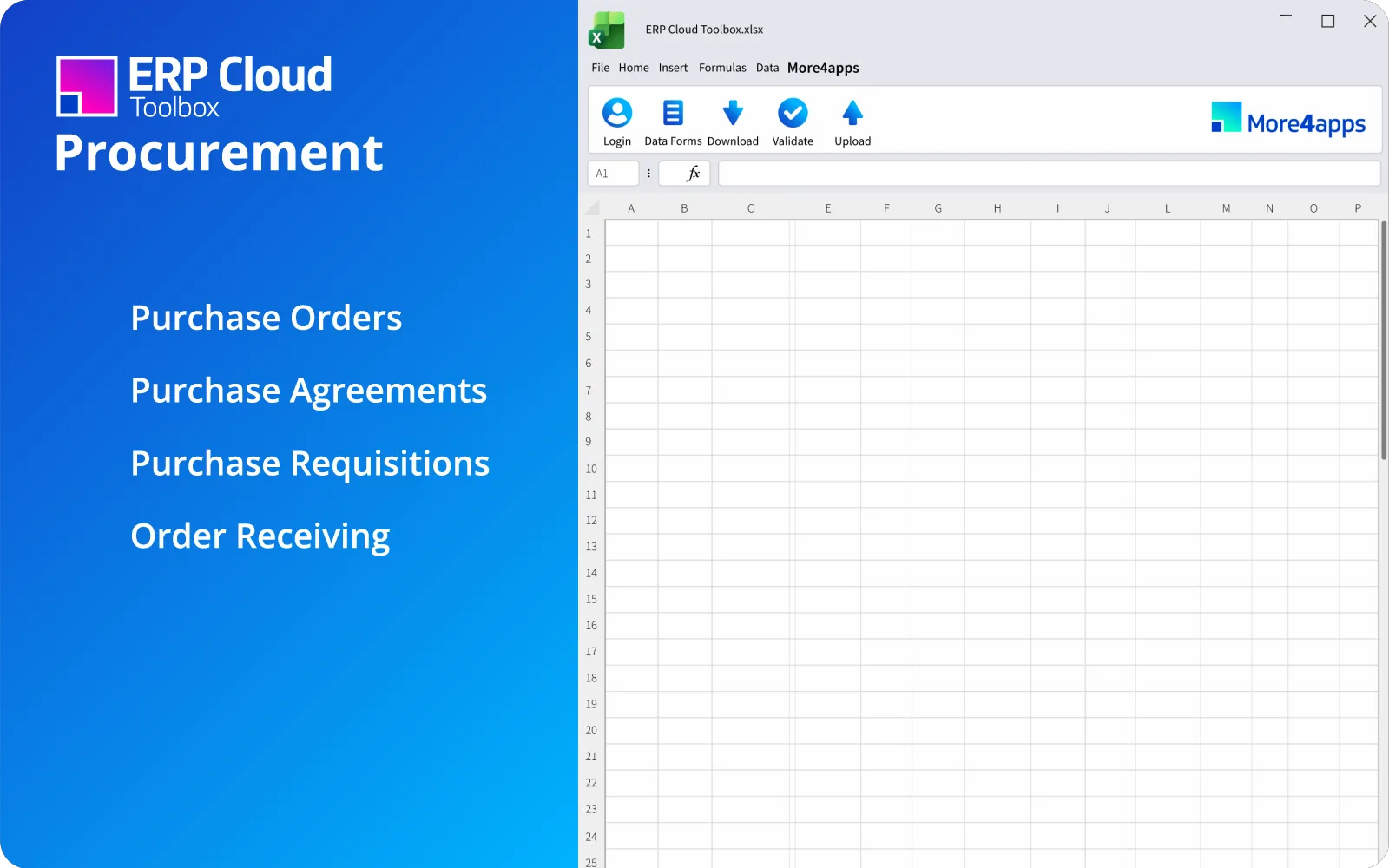Select column L header
Viewport: 1389px width, 868px height.
(x=1168, y=208)
